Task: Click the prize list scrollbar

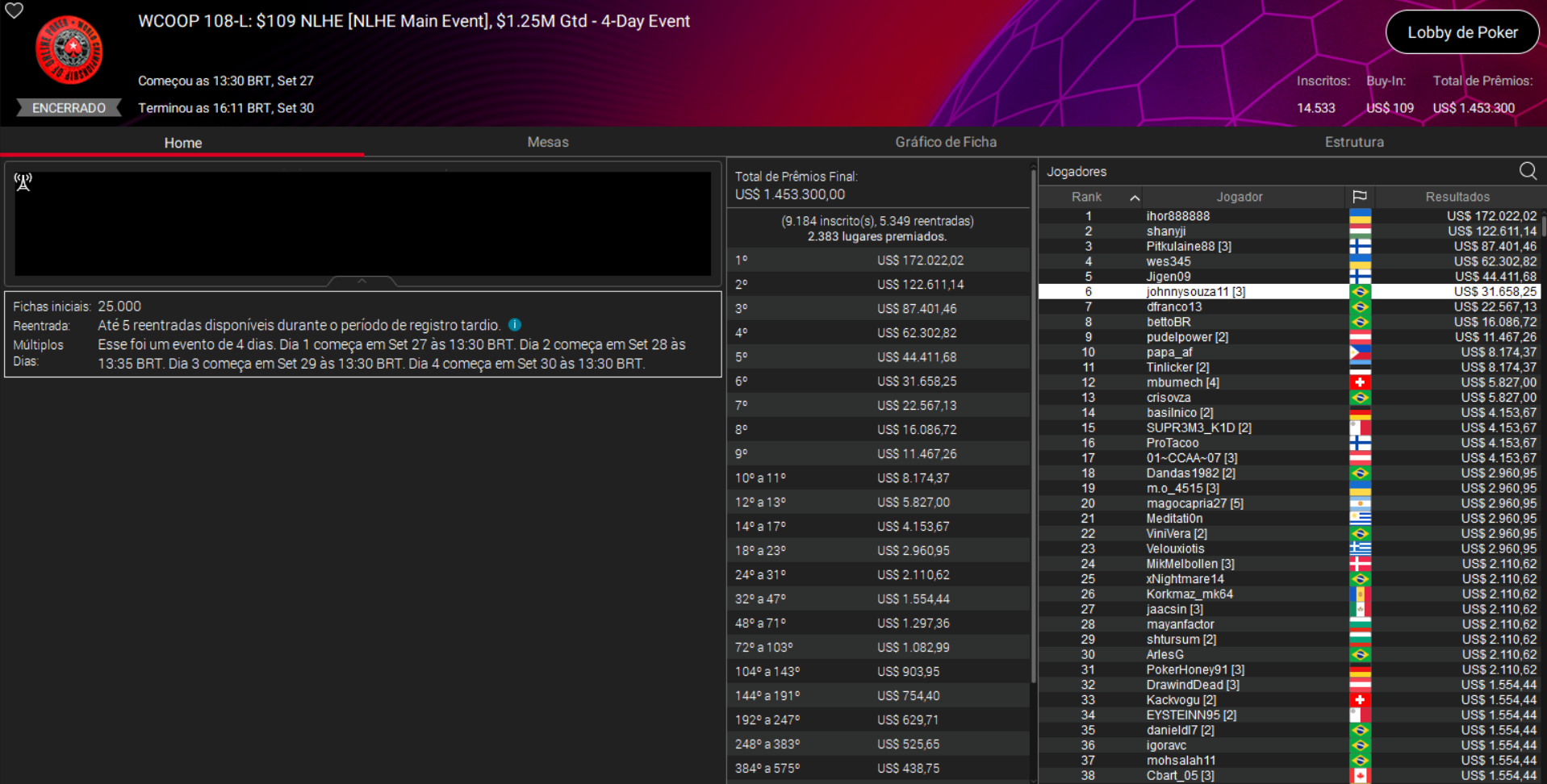Action: click(1033, 425)
